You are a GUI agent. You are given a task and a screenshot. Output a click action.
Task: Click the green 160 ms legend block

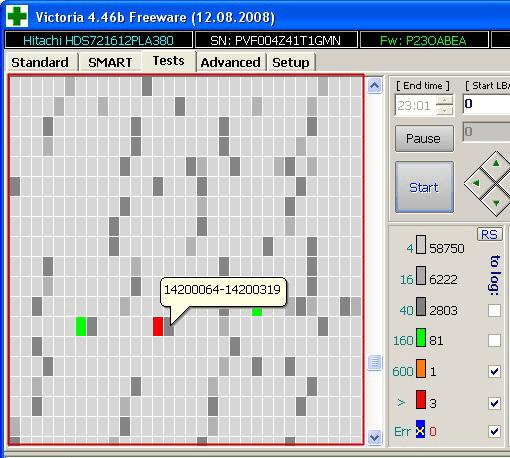pos(421,338)
